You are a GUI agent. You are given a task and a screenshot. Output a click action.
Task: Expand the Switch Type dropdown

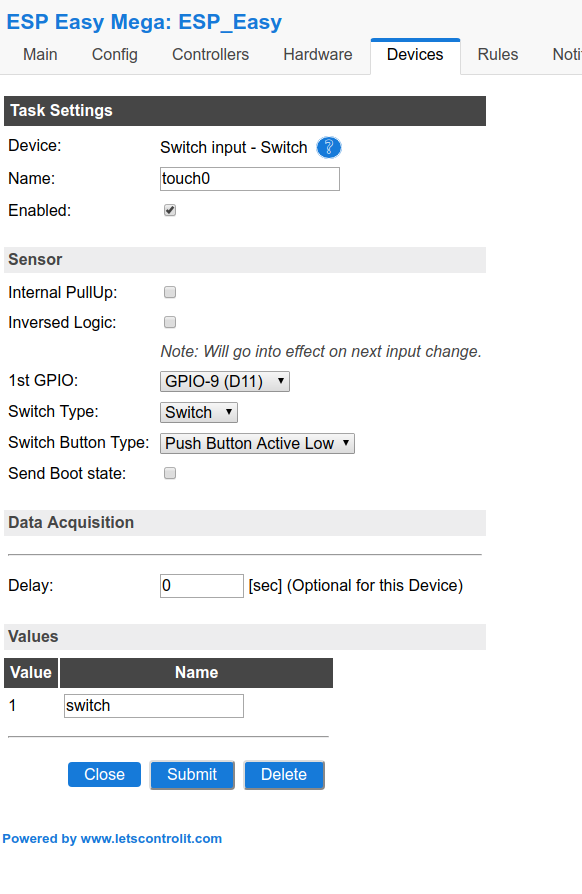(199, 412)
